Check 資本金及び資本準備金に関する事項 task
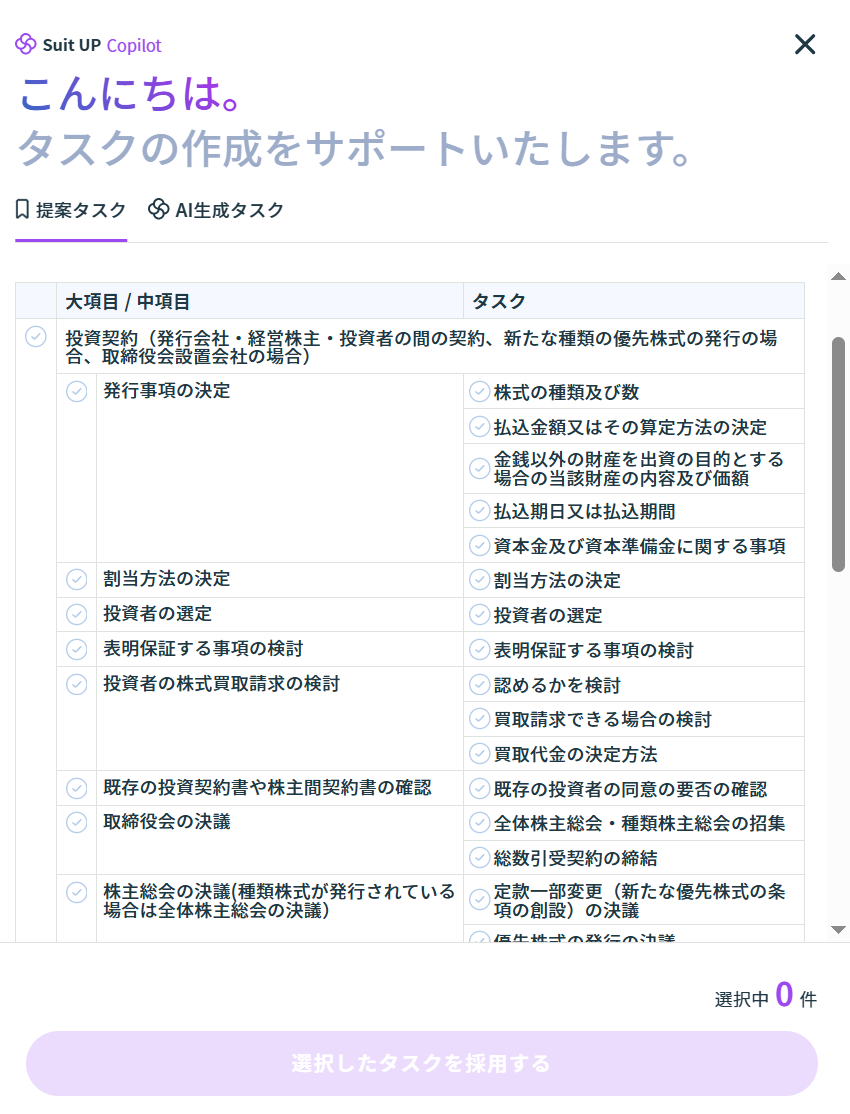This screenshot has height=1114, width=850. [480, 546]
